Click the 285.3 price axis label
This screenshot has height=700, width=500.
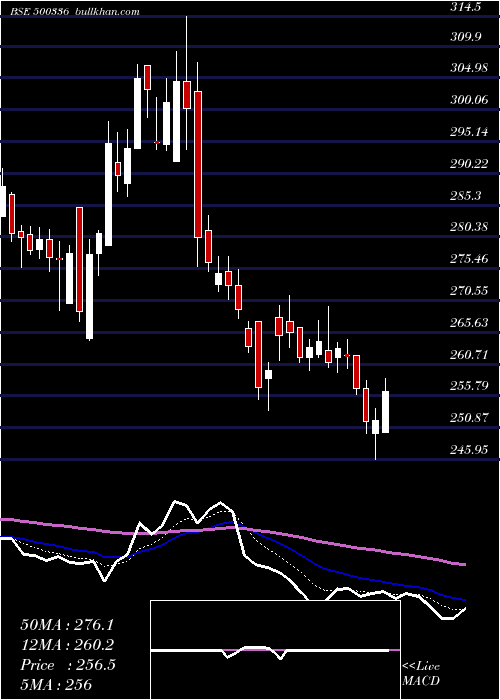(x=466, y=196)
